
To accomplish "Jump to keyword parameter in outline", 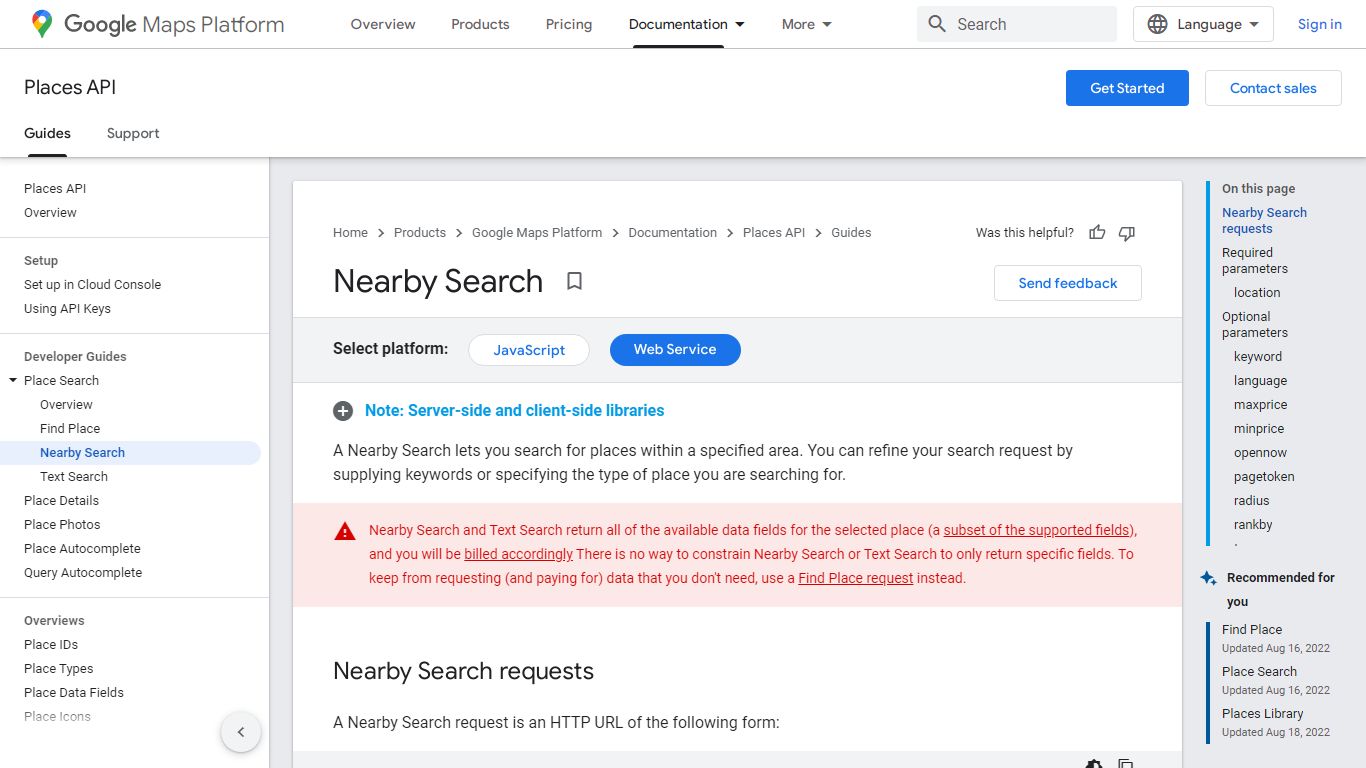I will (x=1258, y=356).
